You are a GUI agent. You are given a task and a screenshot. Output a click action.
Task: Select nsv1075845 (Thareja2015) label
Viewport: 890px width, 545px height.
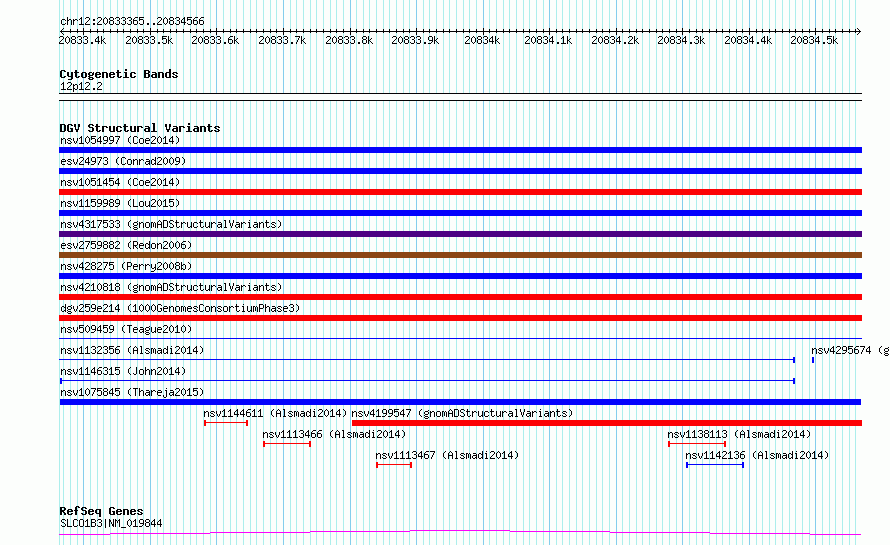(x=132, y=392)
